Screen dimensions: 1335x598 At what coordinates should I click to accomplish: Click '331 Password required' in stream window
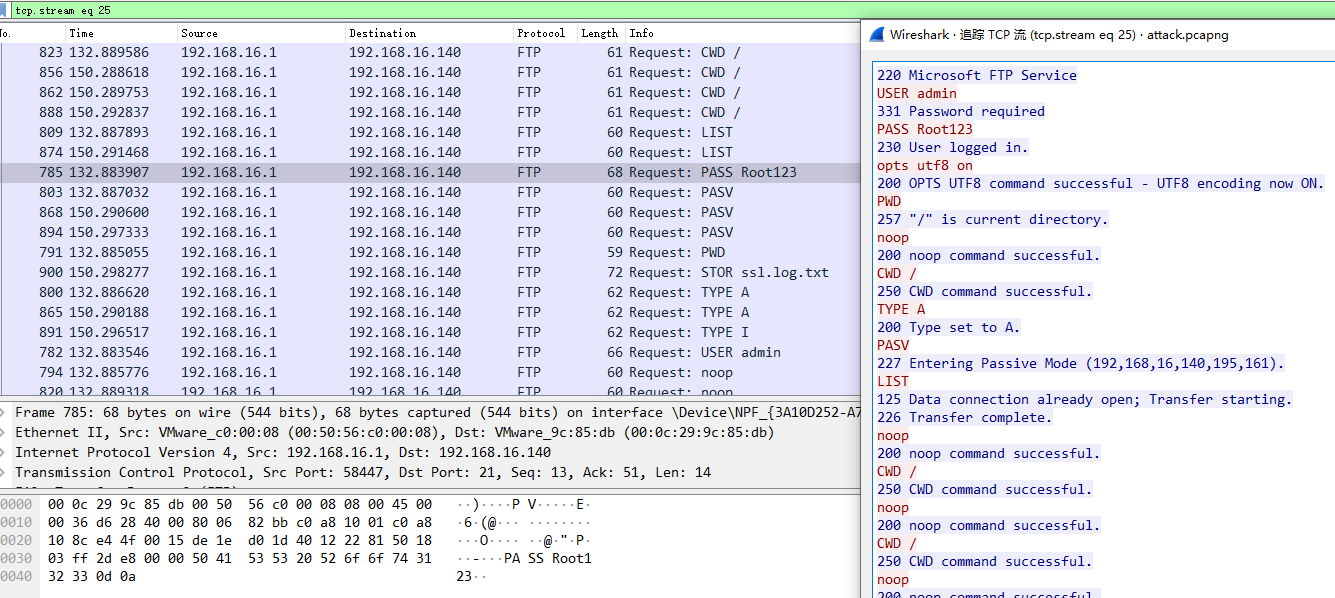pos(961,111)
